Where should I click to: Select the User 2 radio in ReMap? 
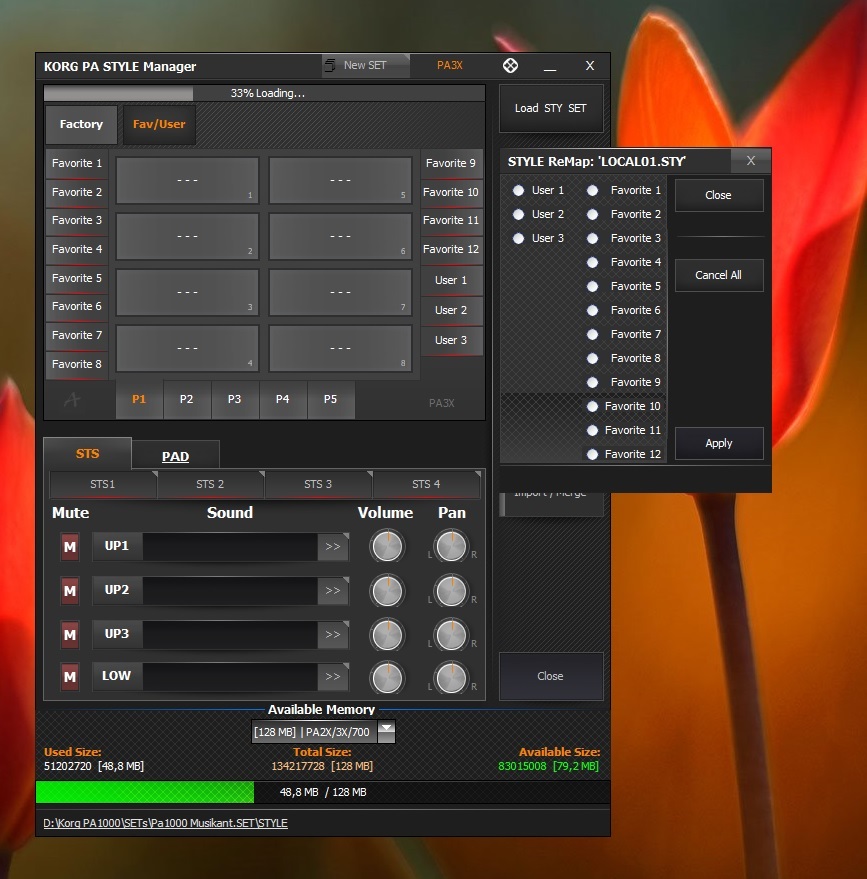518,214
